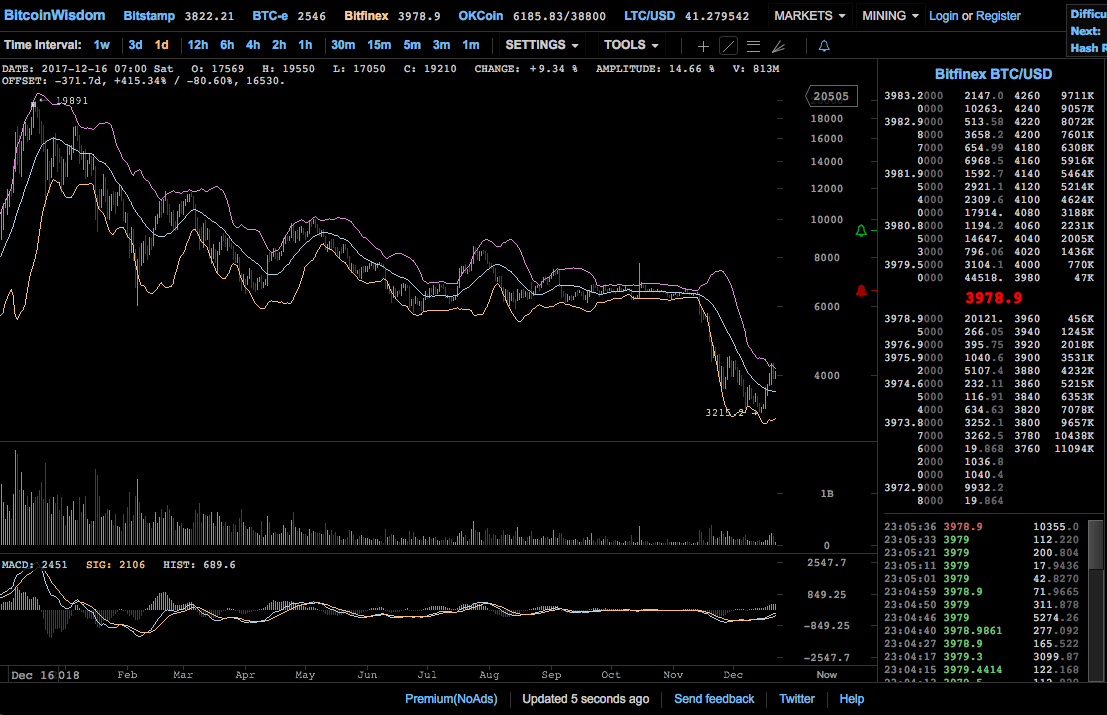This screenshot has height=715, width=1107.
Task: Select the 1h time interval
Action: [305, 45]
